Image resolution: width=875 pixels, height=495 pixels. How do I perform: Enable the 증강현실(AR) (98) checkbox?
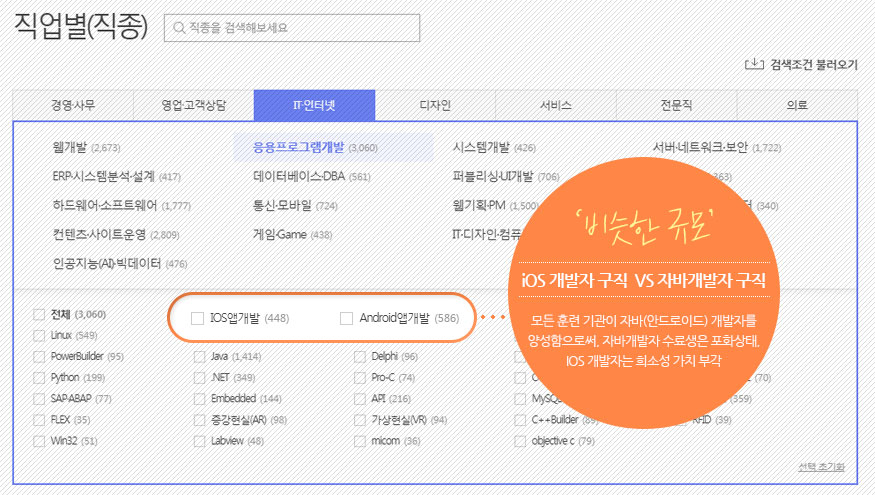[x=199, y=420]
